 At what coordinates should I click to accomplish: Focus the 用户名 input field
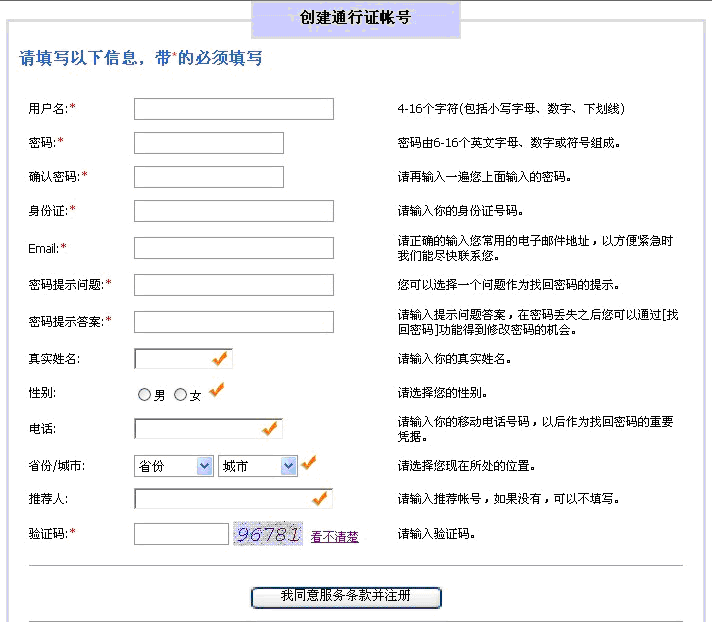pyautogui.click(x=233, y=109)
